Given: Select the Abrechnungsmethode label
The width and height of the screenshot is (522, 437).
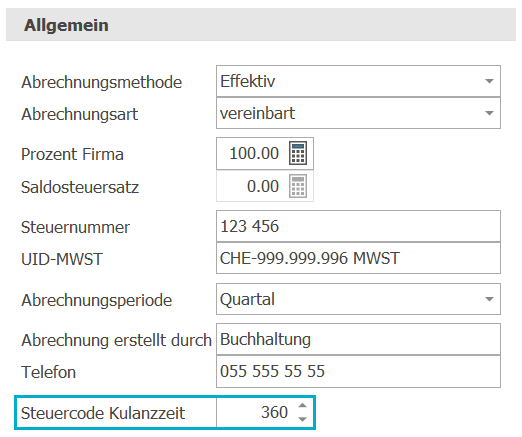Looking at the screenshot, I should click(102, 82).
